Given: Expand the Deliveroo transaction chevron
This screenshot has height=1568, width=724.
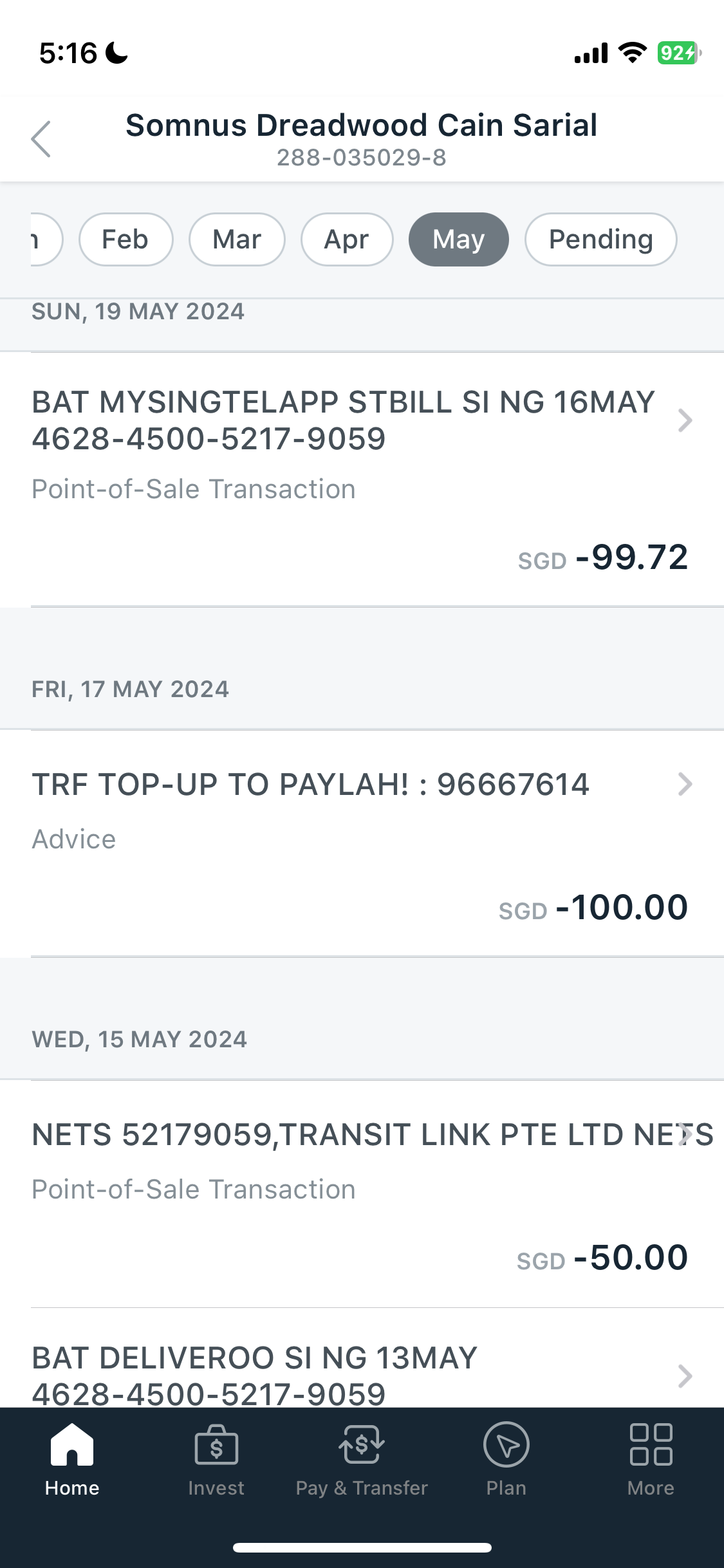Looking at the screenshot, I should 685,1376.
